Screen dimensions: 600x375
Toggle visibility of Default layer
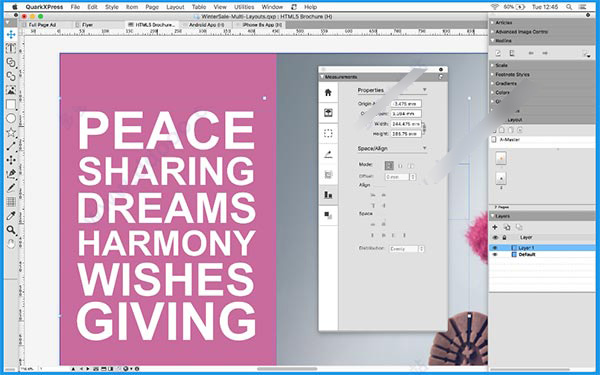coord(495,254)
